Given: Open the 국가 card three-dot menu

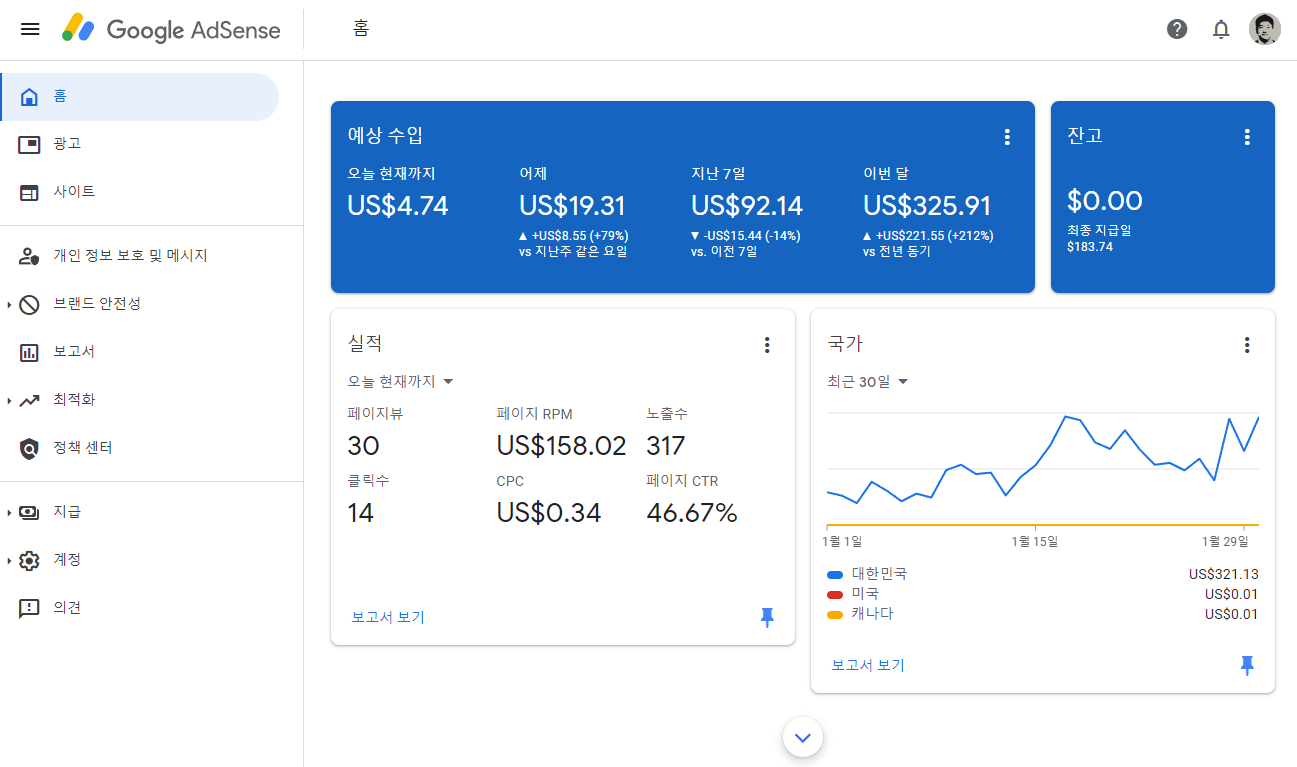Looking at the screenshot, I should pyautogui.click(x=1247, y=345).
